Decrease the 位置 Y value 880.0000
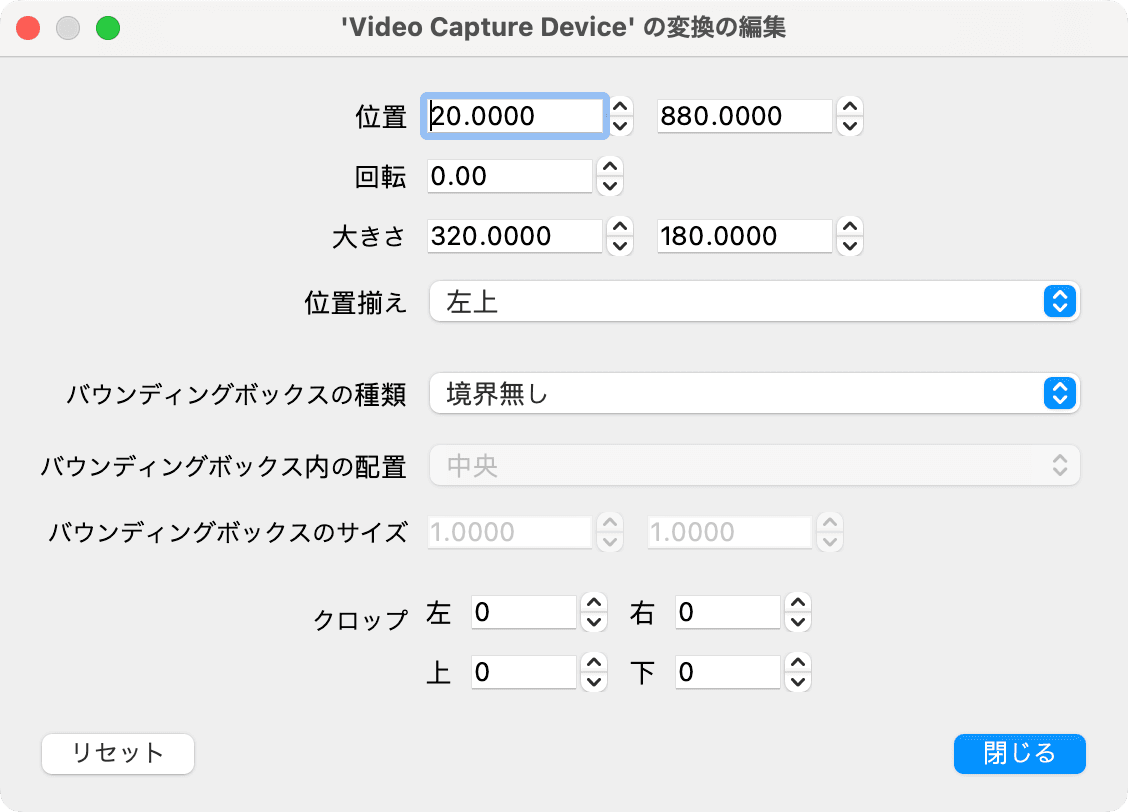This screenshot has width=1128, height=812. coord(850,126)
